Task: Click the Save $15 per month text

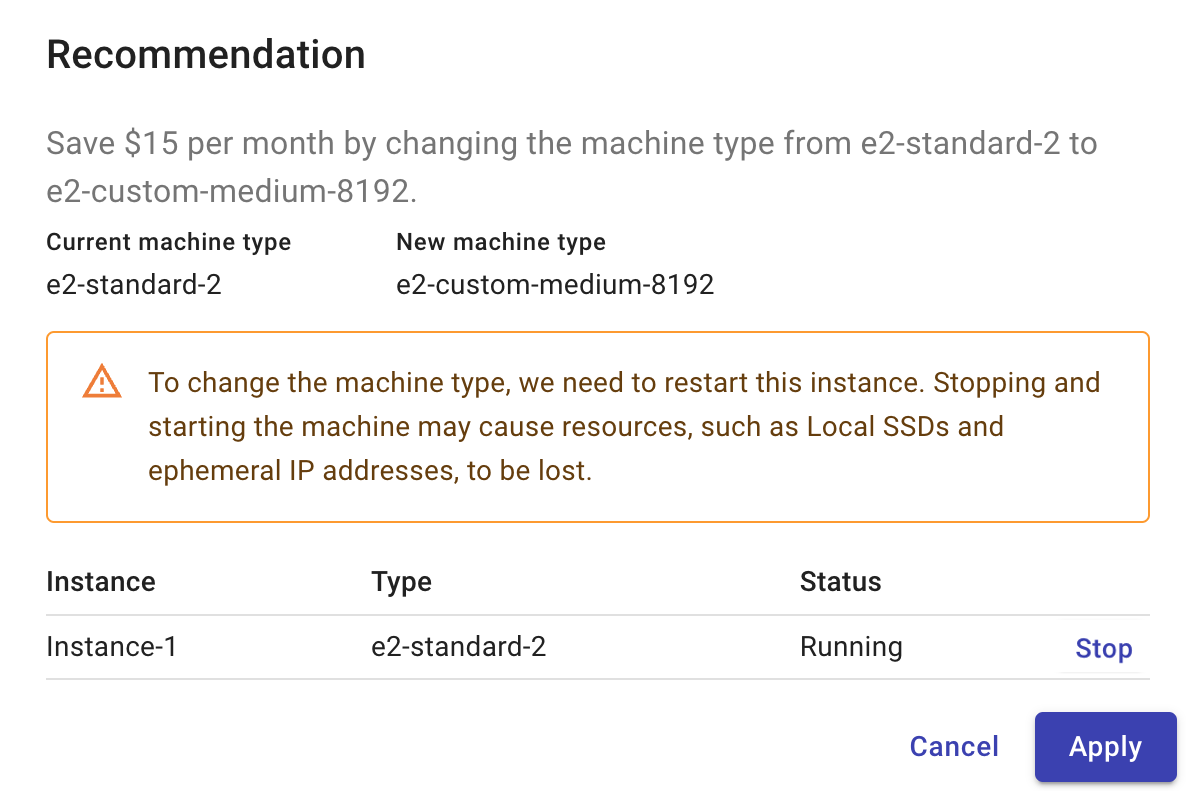Action: (x=190, y=144)
